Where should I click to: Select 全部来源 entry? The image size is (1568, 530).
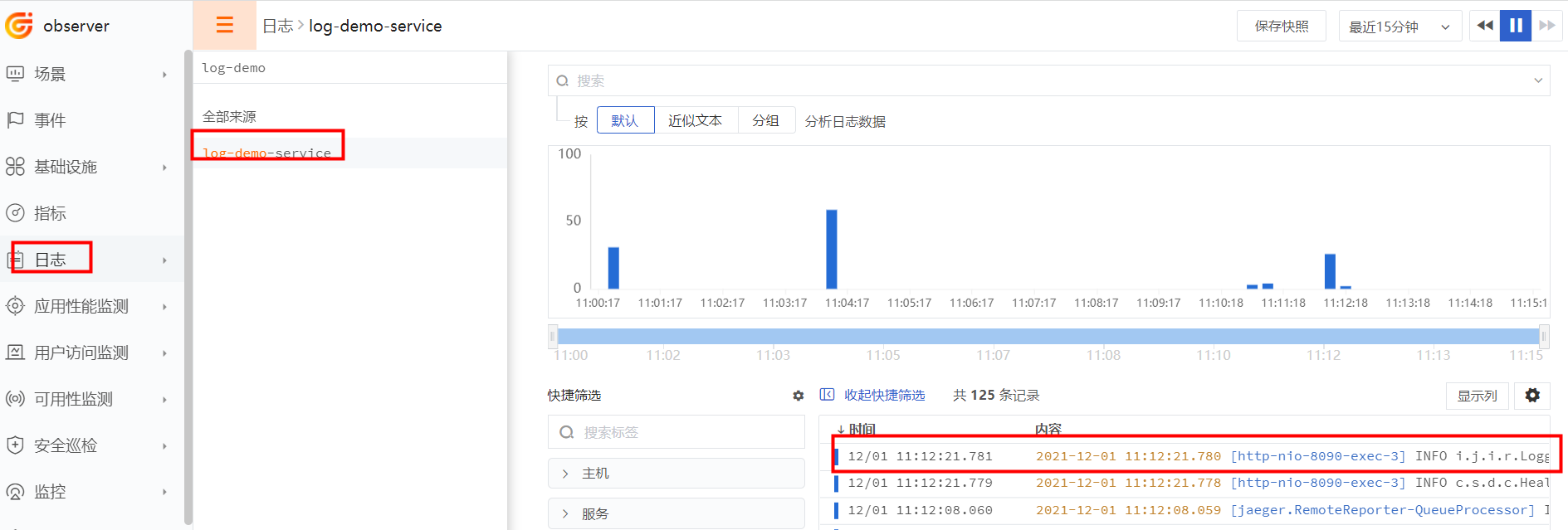pyautogui.click(x=229, y=116)
